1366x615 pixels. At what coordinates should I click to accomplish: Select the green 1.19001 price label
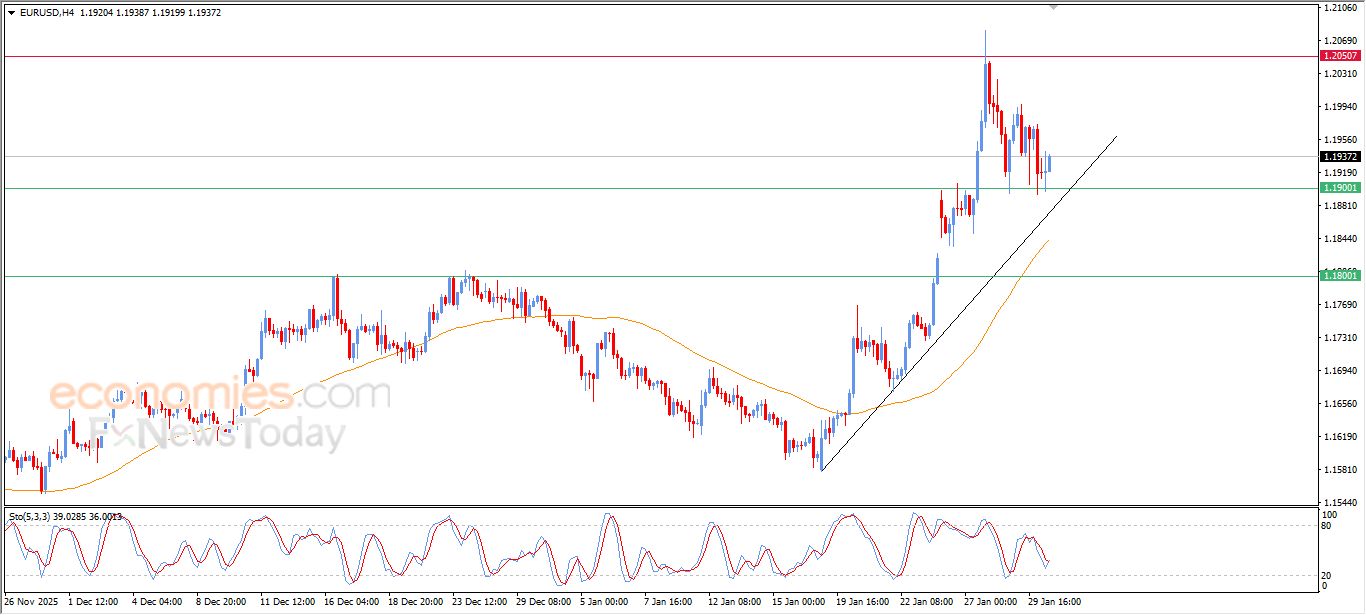(1340, 188)
